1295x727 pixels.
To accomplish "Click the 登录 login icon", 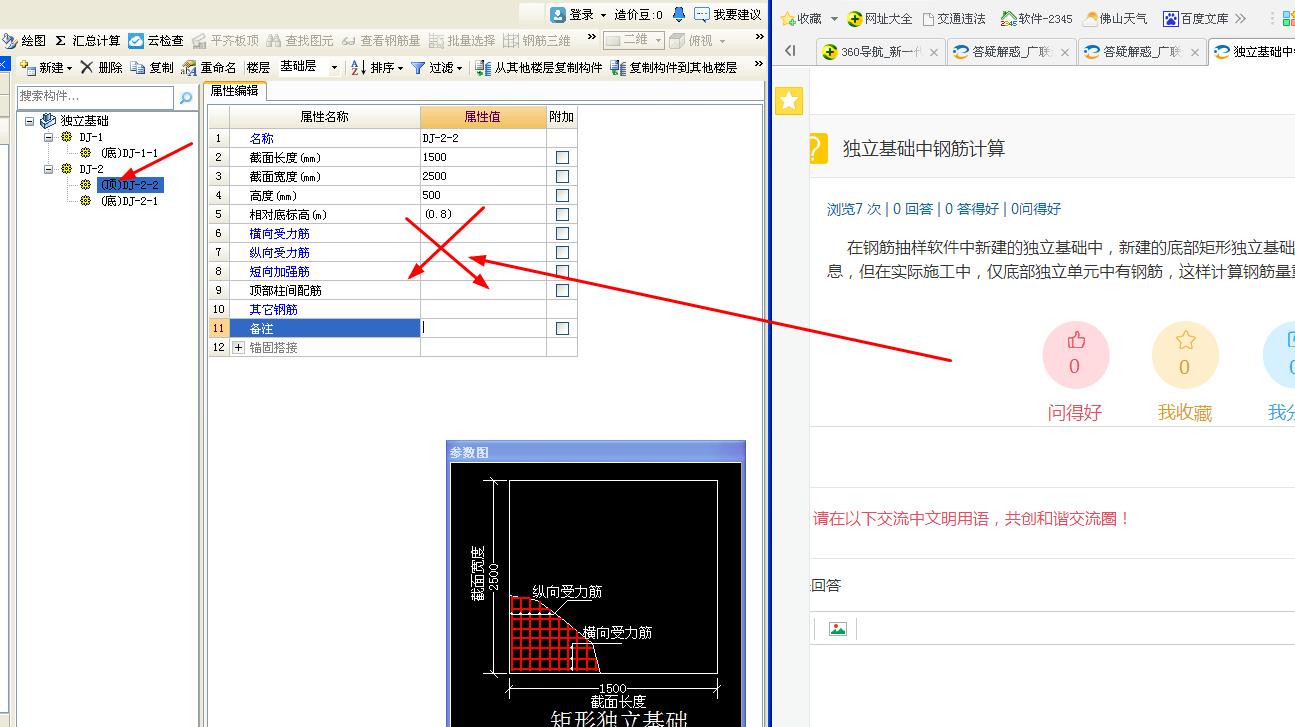I will [558, 14].
